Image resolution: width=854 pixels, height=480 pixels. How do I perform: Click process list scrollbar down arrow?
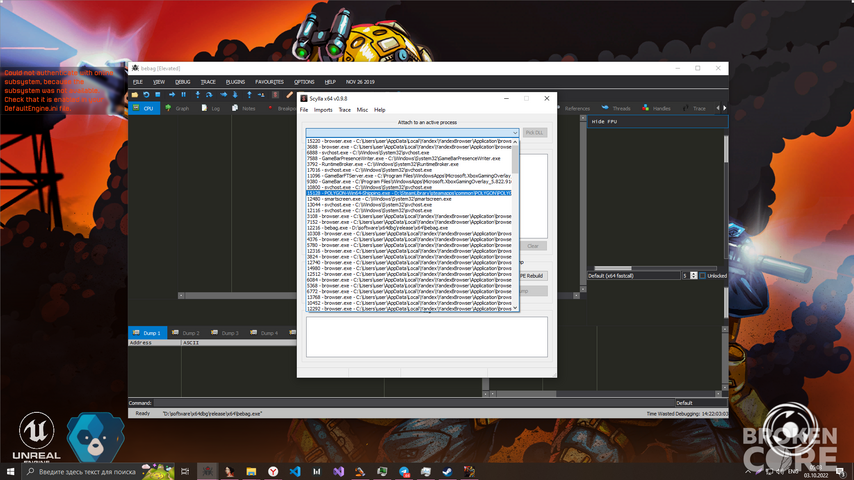[x=515, y=308]
